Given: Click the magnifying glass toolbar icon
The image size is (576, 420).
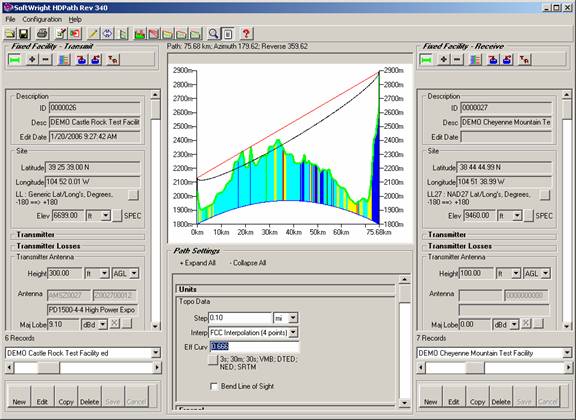Looking at the screenshot, I should [x=213, y=34].
